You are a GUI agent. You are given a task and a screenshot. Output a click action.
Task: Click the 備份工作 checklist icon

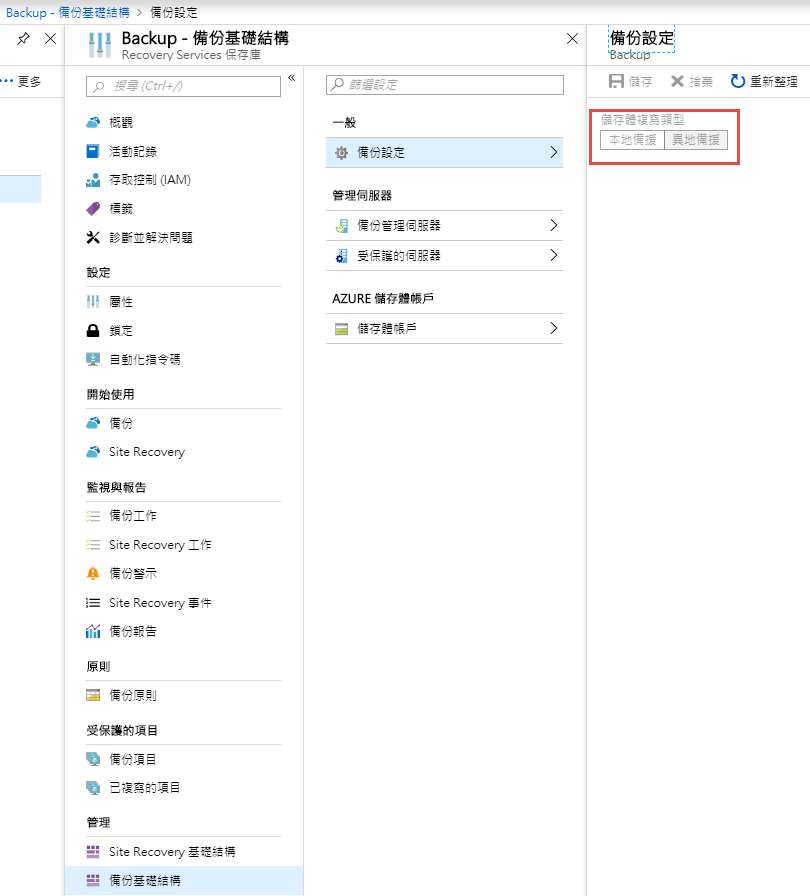[93, 515]
